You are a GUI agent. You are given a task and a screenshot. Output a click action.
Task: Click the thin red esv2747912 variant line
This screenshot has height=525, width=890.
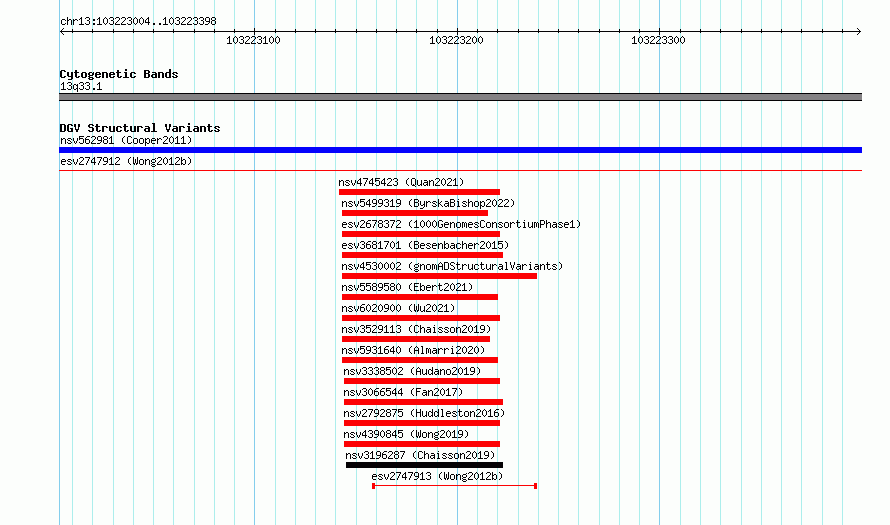point(460,170)
